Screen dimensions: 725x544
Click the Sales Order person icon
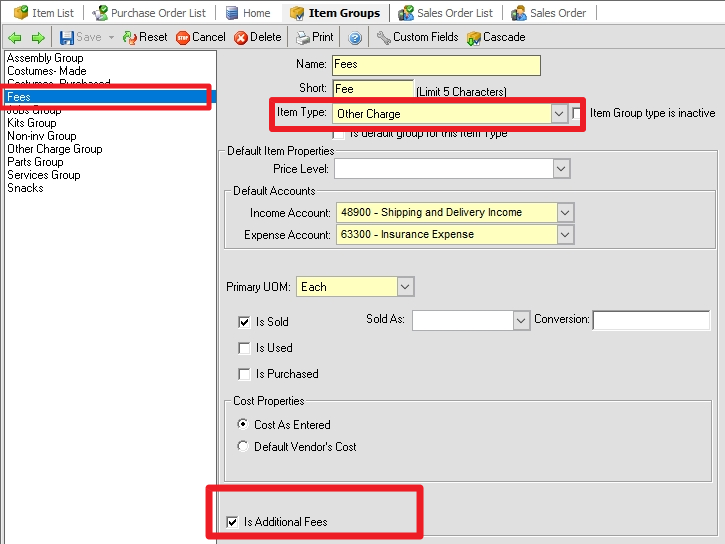click(519, 13)
